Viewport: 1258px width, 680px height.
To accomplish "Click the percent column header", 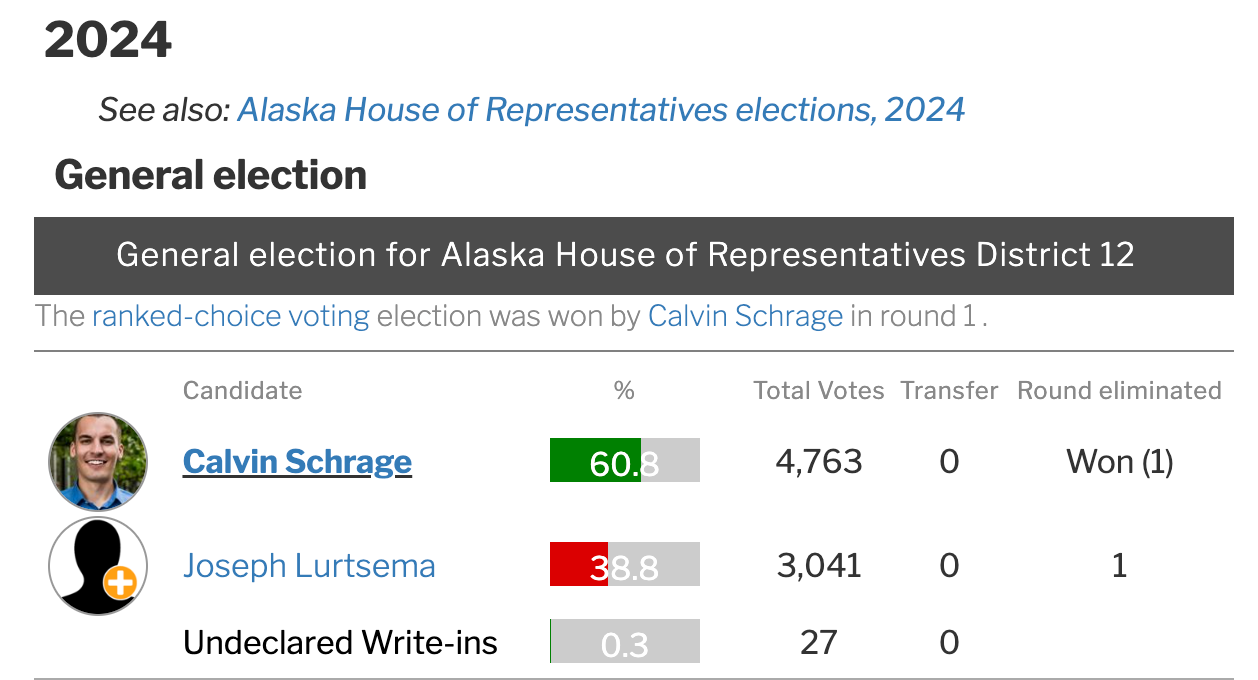I will click(x=624, y=390).
